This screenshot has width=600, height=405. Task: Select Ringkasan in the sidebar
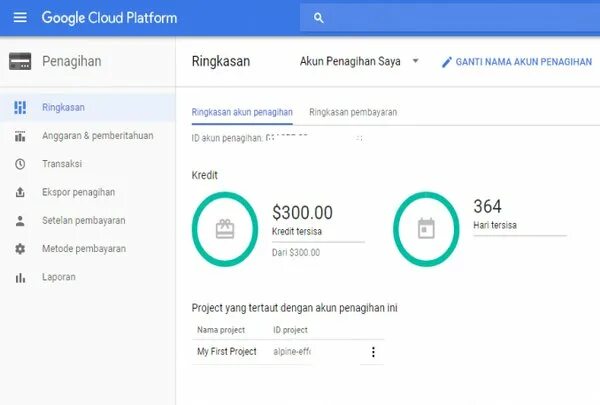[x=88, y=108]
